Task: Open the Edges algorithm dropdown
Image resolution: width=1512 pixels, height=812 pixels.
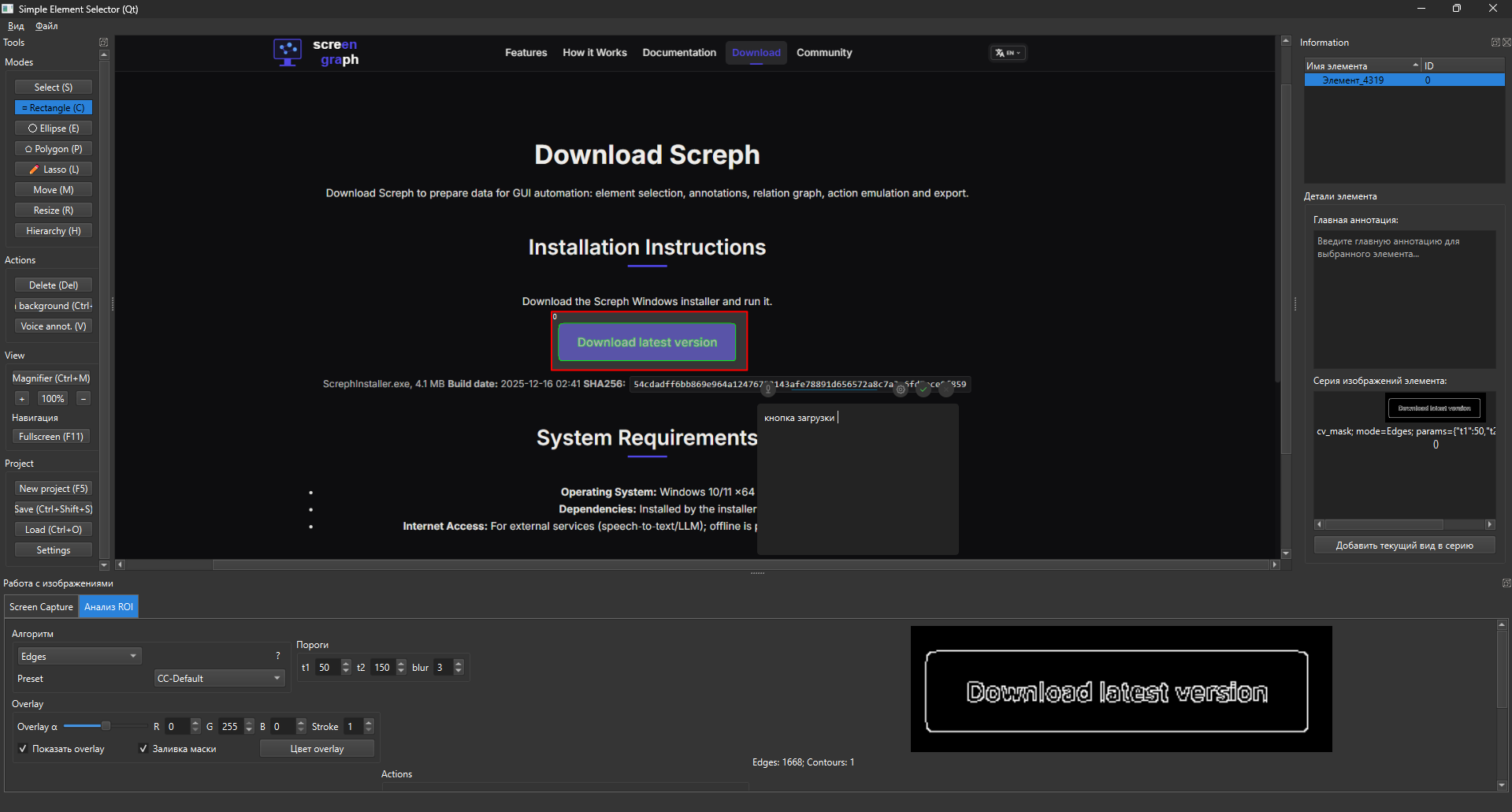Action: pyautogui.click(x=78, y=655)
